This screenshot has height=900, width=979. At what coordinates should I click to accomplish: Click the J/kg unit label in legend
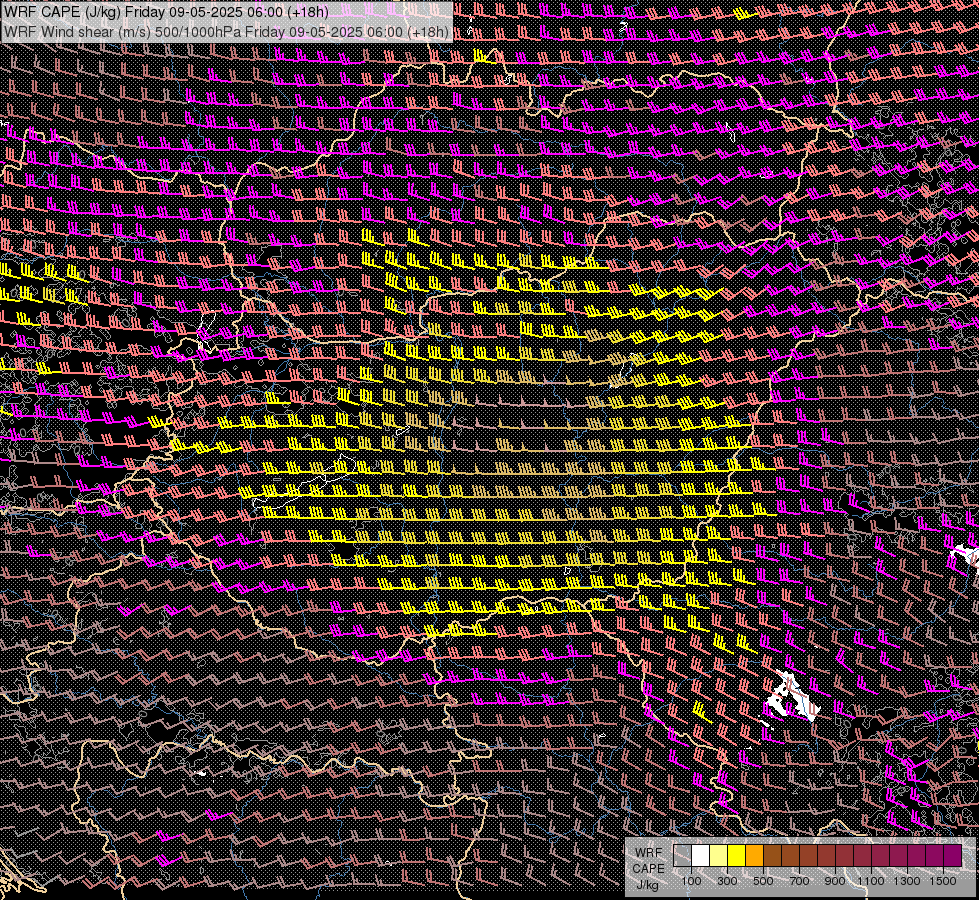tap(648, 885)
